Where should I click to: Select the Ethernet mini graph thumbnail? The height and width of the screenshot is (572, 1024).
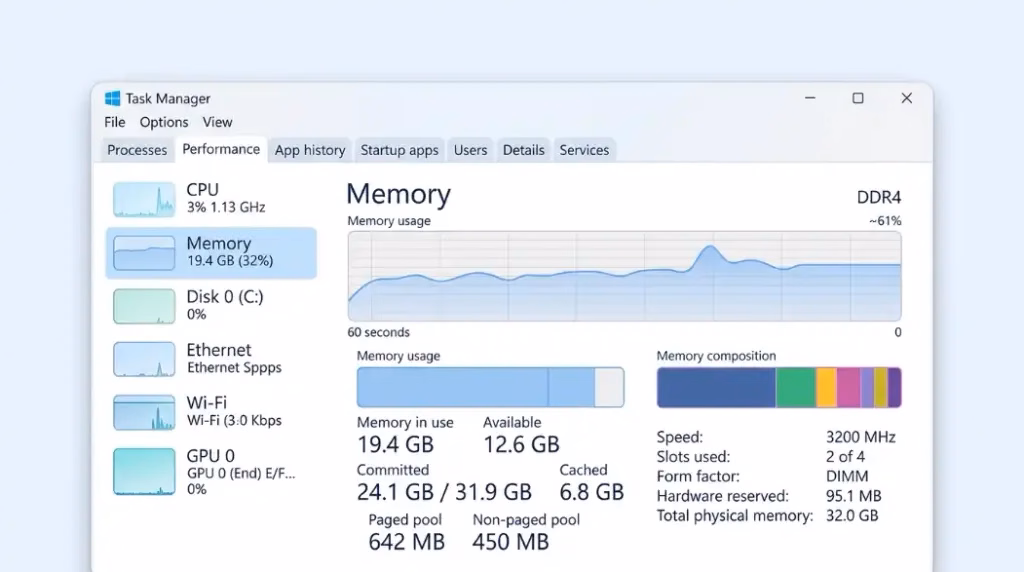144,359
